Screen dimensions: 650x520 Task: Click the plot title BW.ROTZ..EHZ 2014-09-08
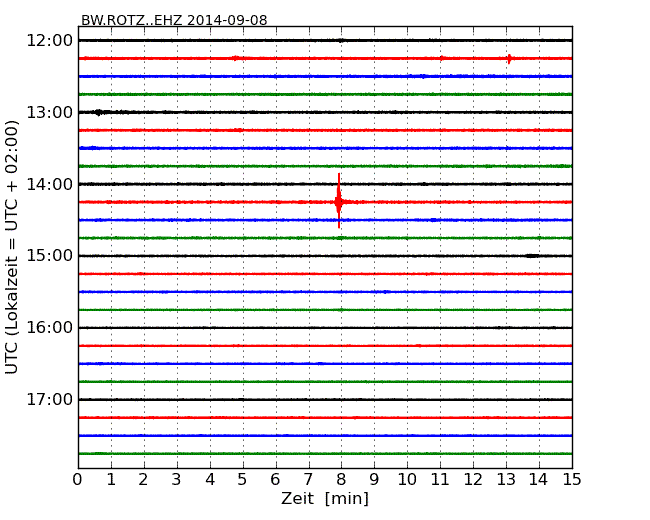[174, 20]
